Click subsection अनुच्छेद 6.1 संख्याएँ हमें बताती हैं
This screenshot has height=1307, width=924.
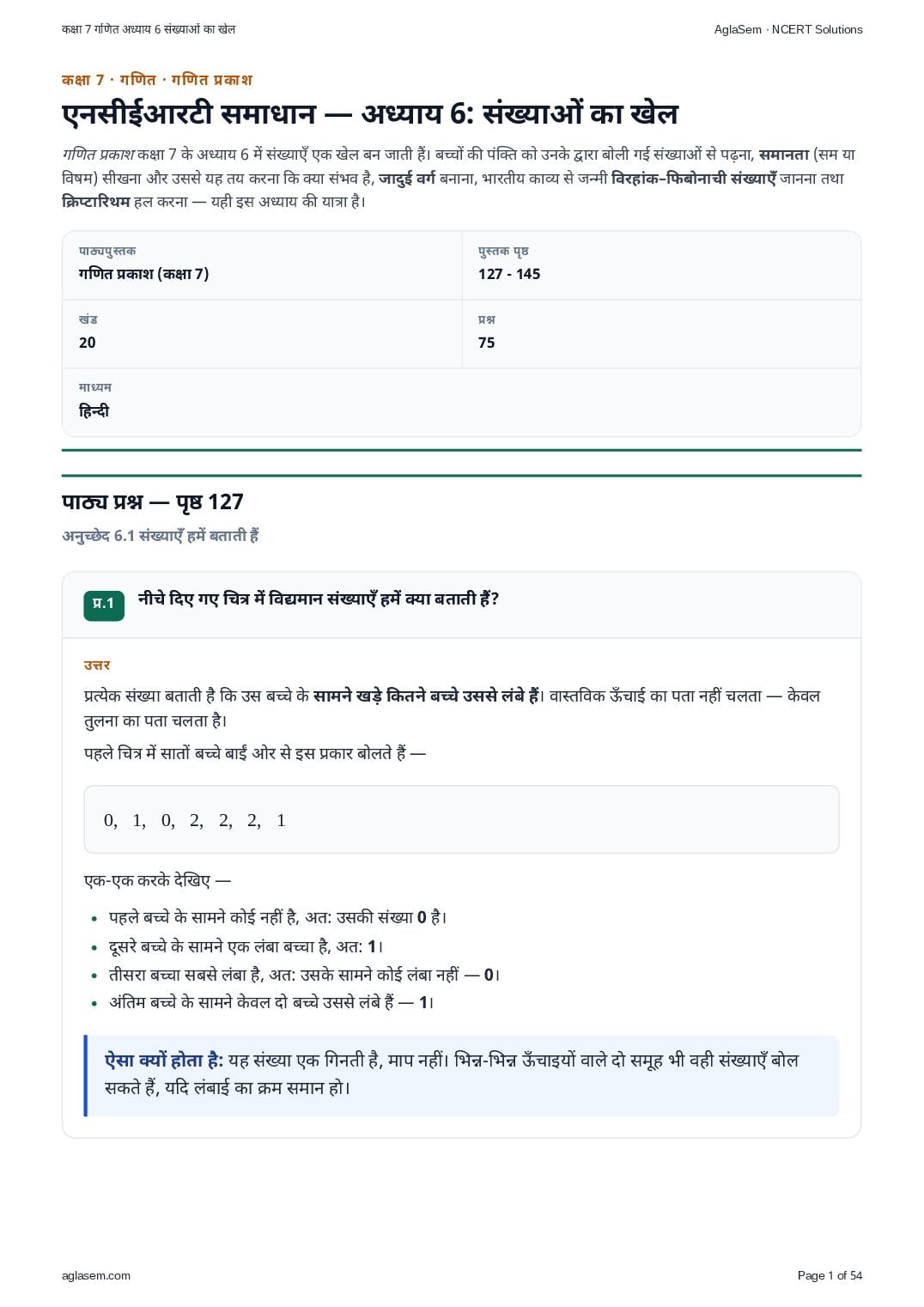coord(161,536)
